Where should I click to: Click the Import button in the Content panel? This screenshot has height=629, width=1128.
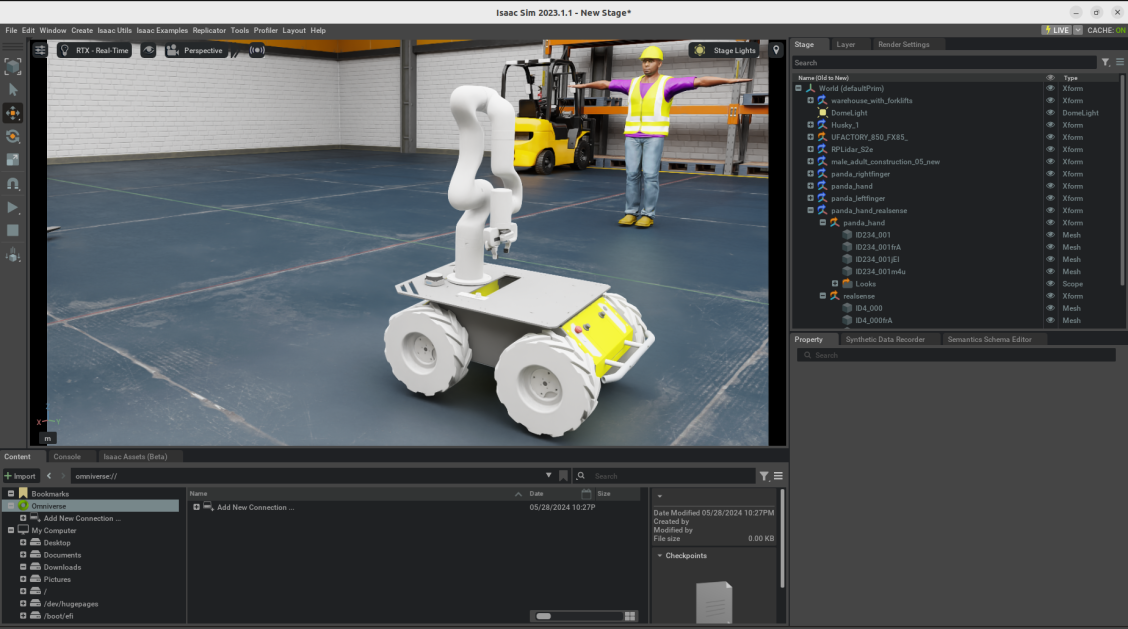21,475
